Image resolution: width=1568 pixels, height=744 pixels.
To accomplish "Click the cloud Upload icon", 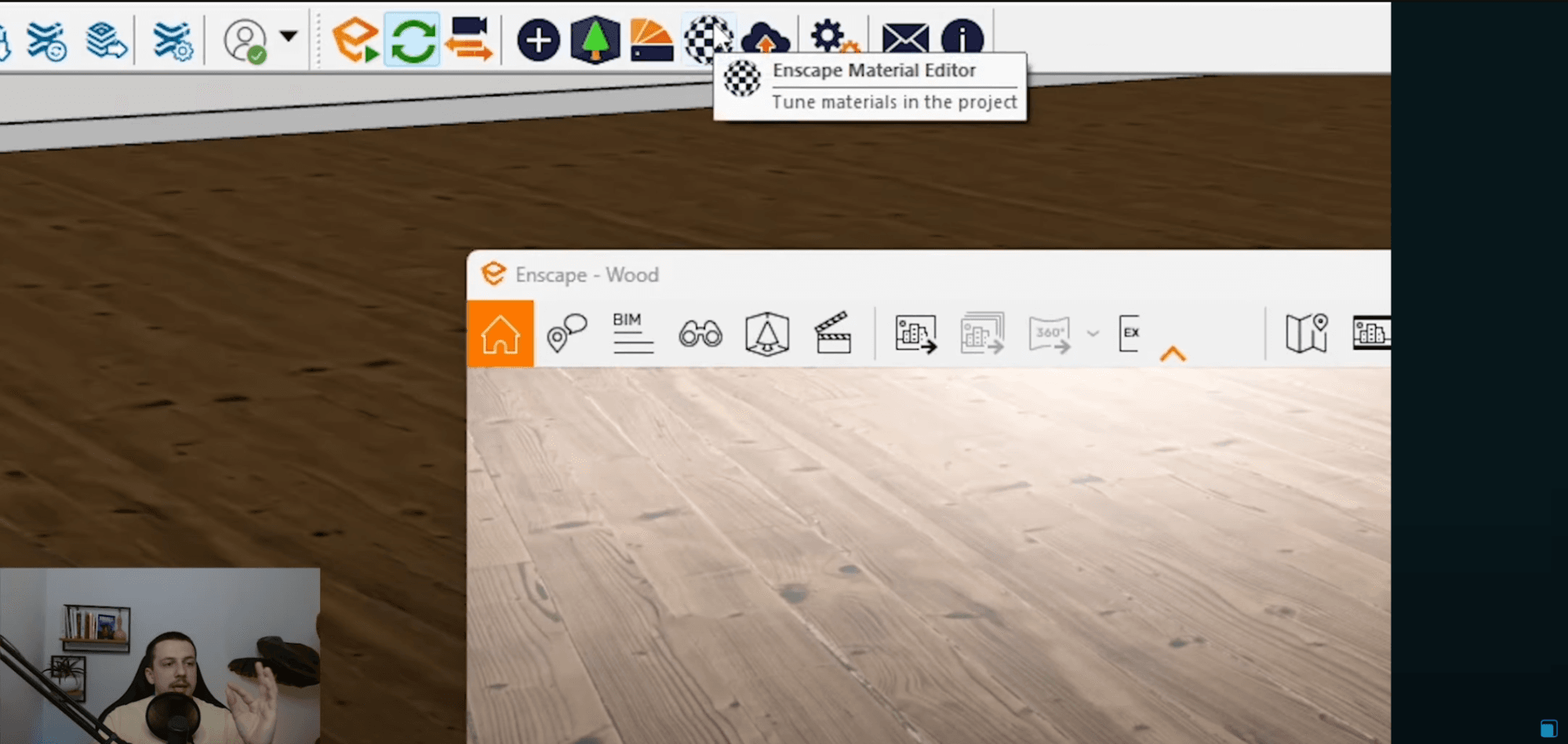I will coord(765,39).
